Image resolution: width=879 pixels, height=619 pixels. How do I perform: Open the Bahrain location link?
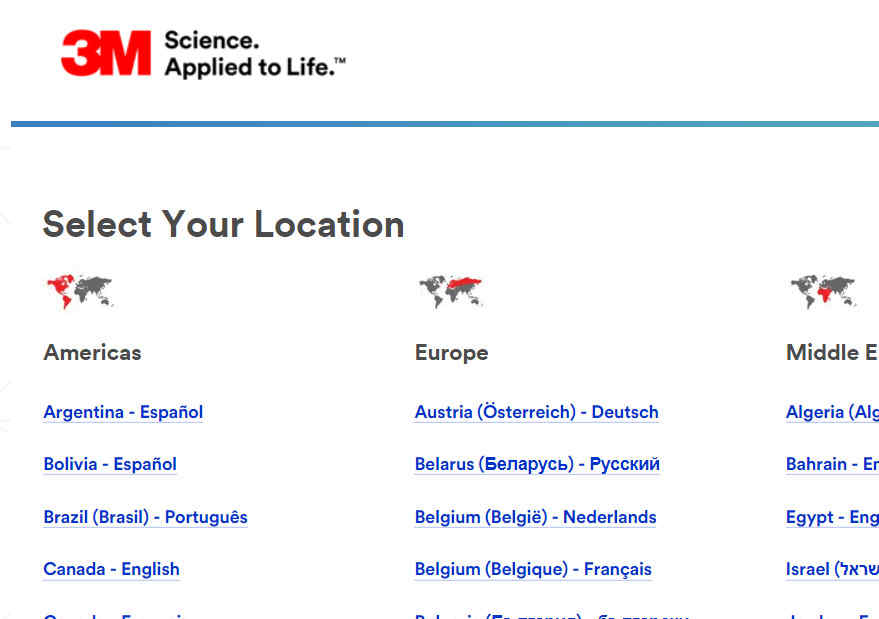(832, 464)
